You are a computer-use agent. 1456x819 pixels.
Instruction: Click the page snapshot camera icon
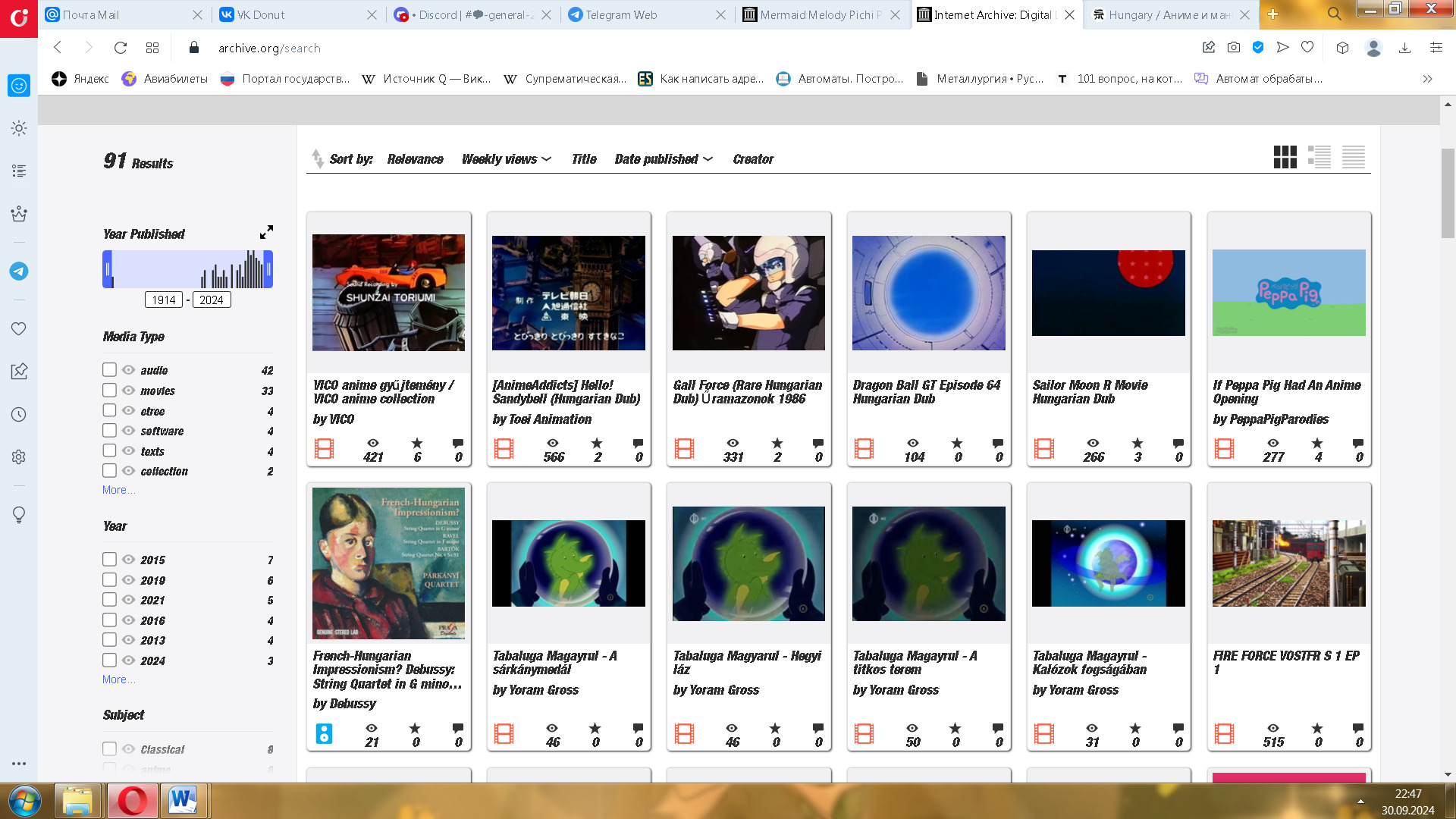pos(1234,48)
